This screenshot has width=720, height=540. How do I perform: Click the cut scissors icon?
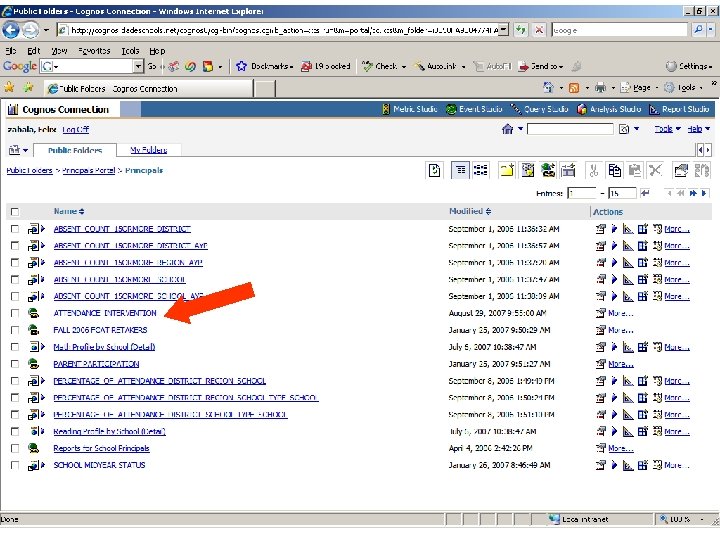tap(594, 171)
